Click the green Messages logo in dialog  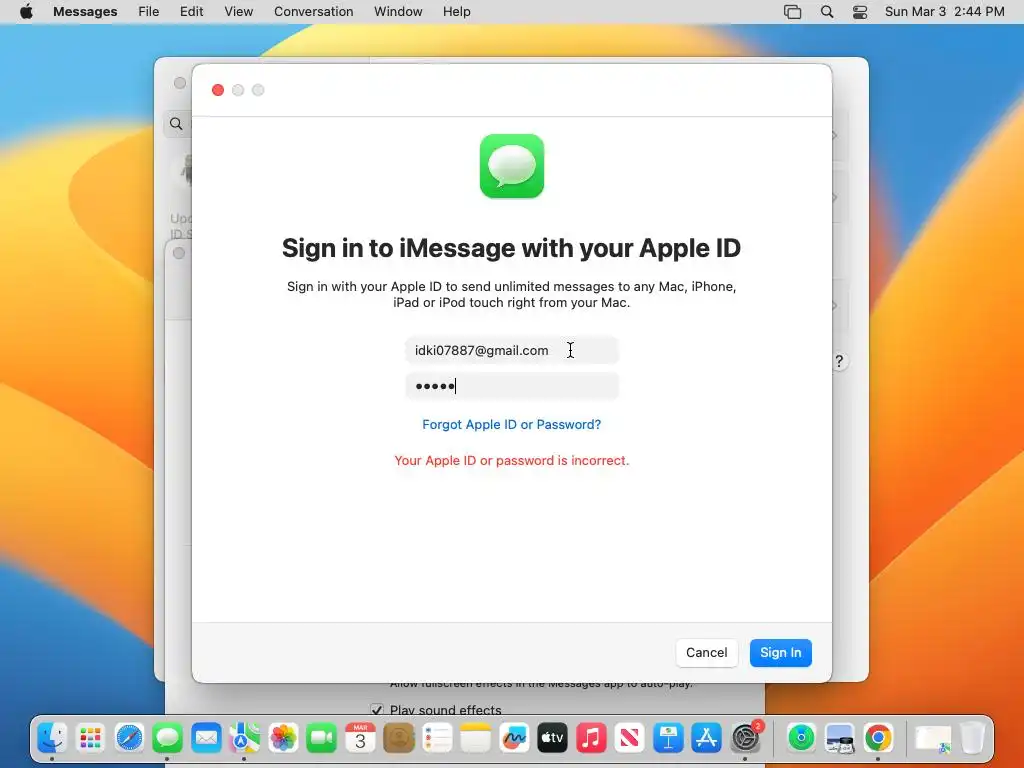[512, 166]
